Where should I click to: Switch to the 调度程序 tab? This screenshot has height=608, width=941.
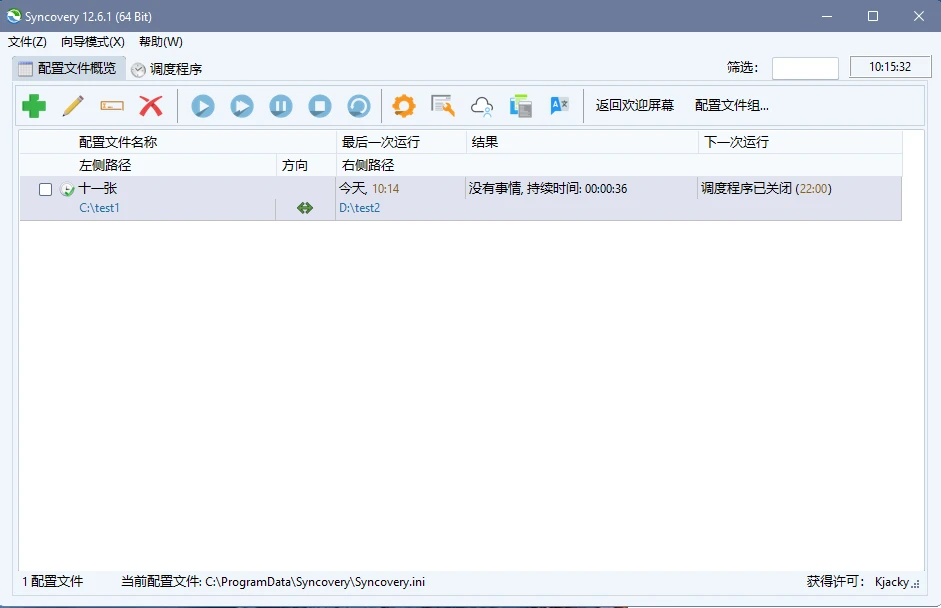167,70
